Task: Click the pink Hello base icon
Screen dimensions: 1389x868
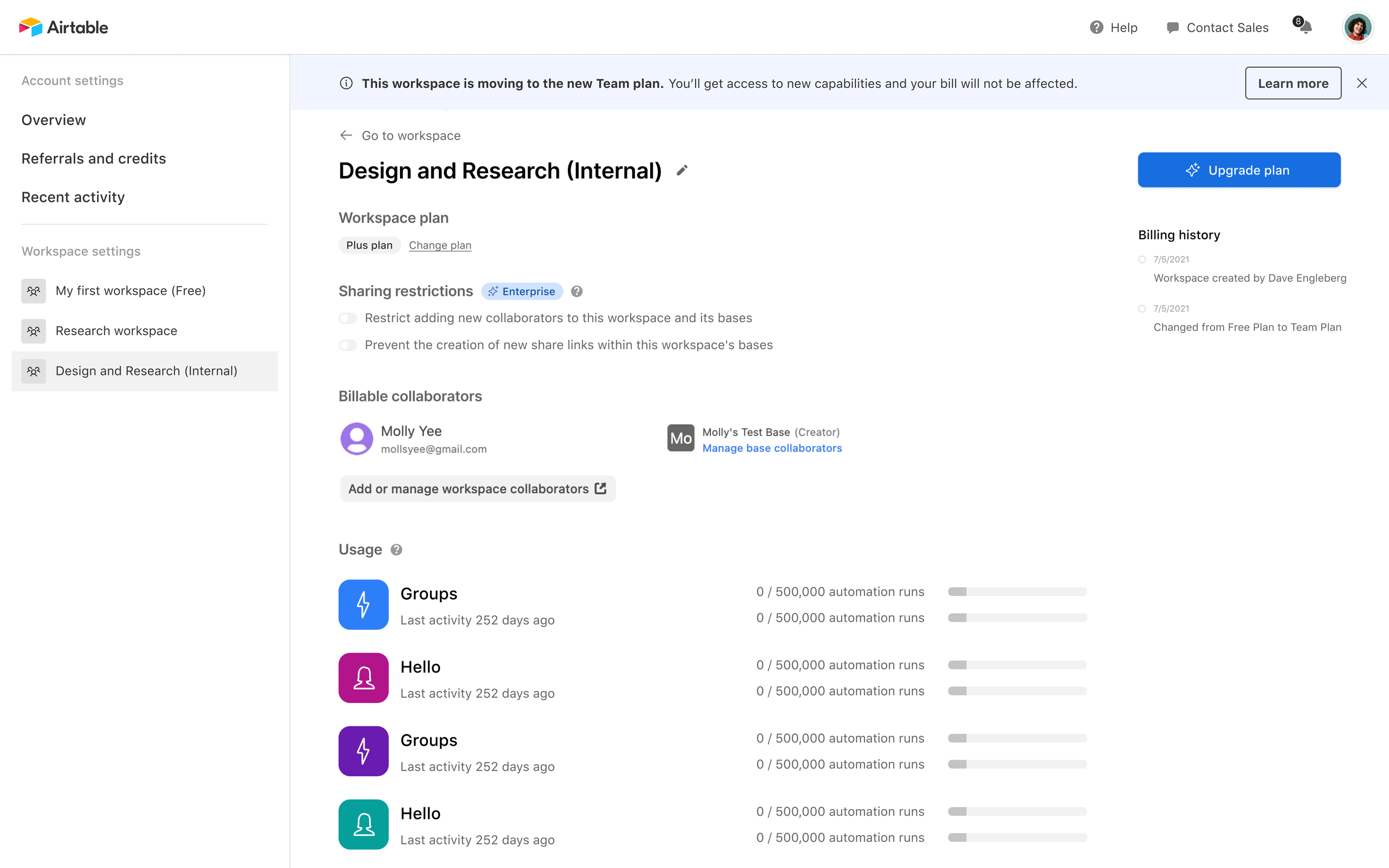Action: pyautogui.click(x=363, y=678)
